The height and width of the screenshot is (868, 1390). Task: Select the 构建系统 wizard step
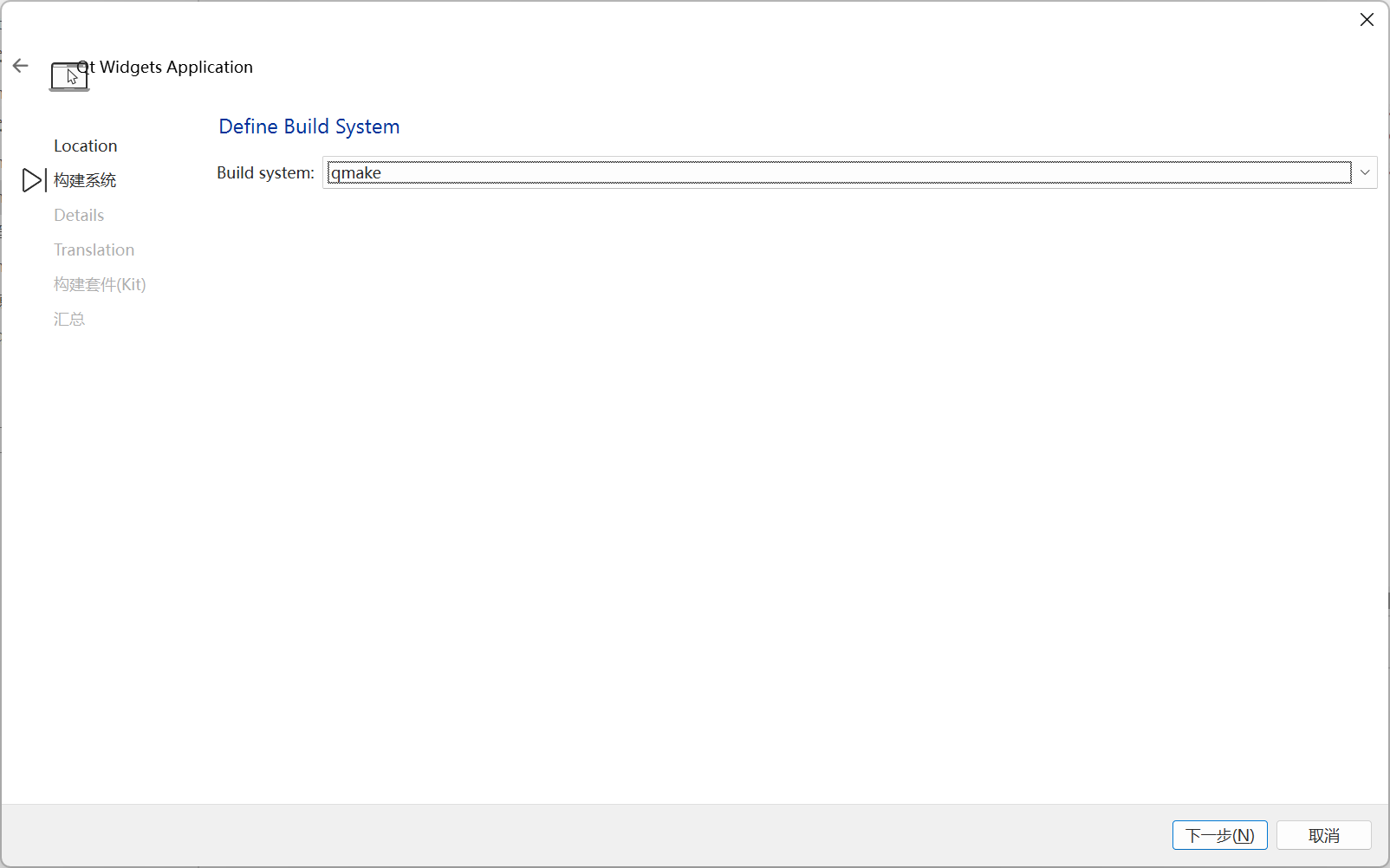point(85,180)
